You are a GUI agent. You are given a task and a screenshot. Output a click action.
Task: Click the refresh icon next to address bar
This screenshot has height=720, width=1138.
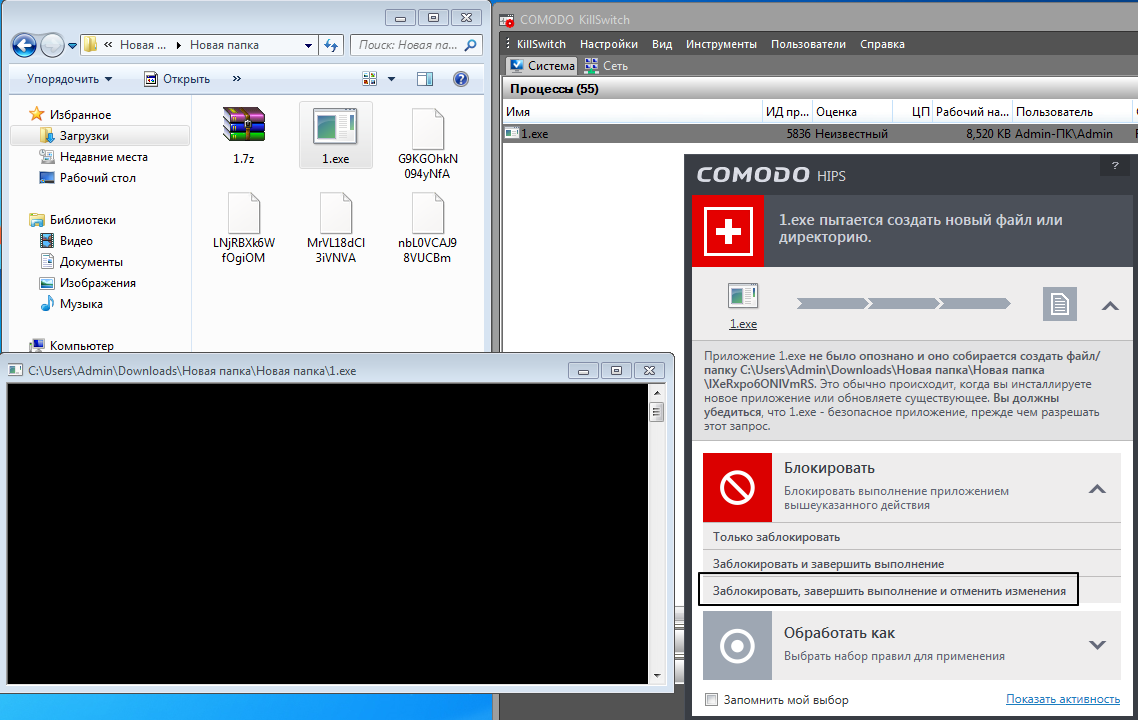pos(332,45)
